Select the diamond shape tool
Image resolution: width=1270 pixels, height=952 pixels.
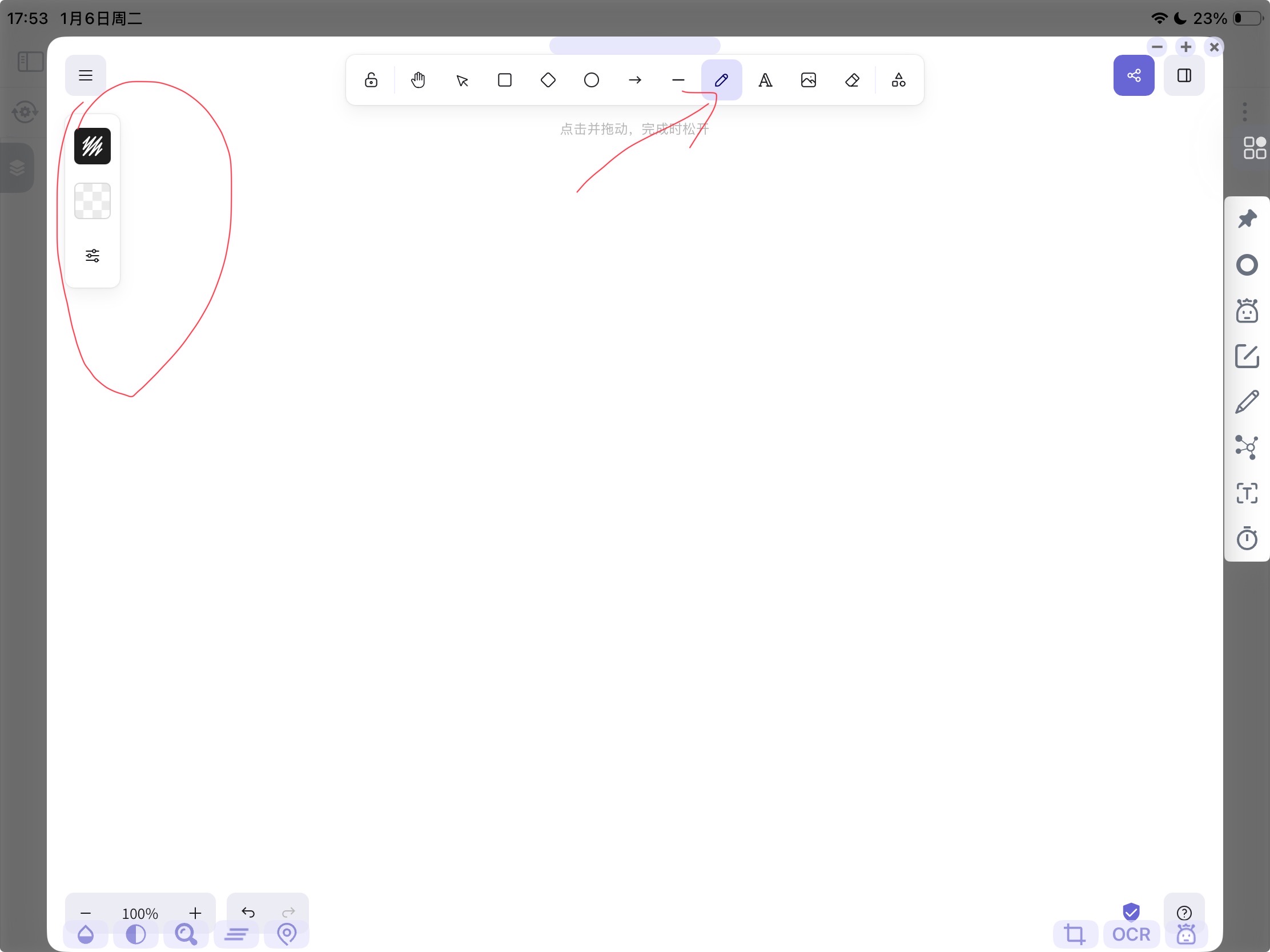point(548,80)
